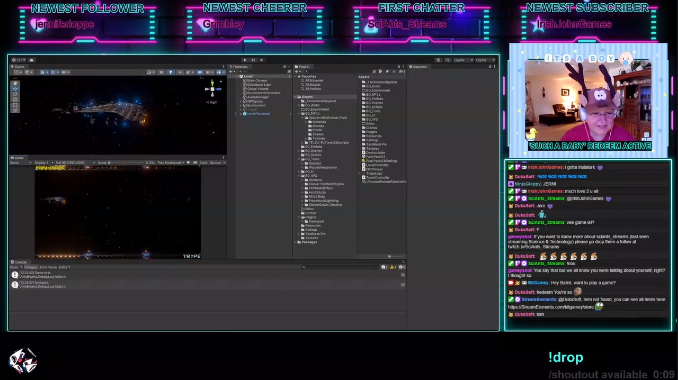The width and height of the screenshot is (678, 380).
Task: Select the Rotate tool in Scene
Action: [x=15, y=94]
